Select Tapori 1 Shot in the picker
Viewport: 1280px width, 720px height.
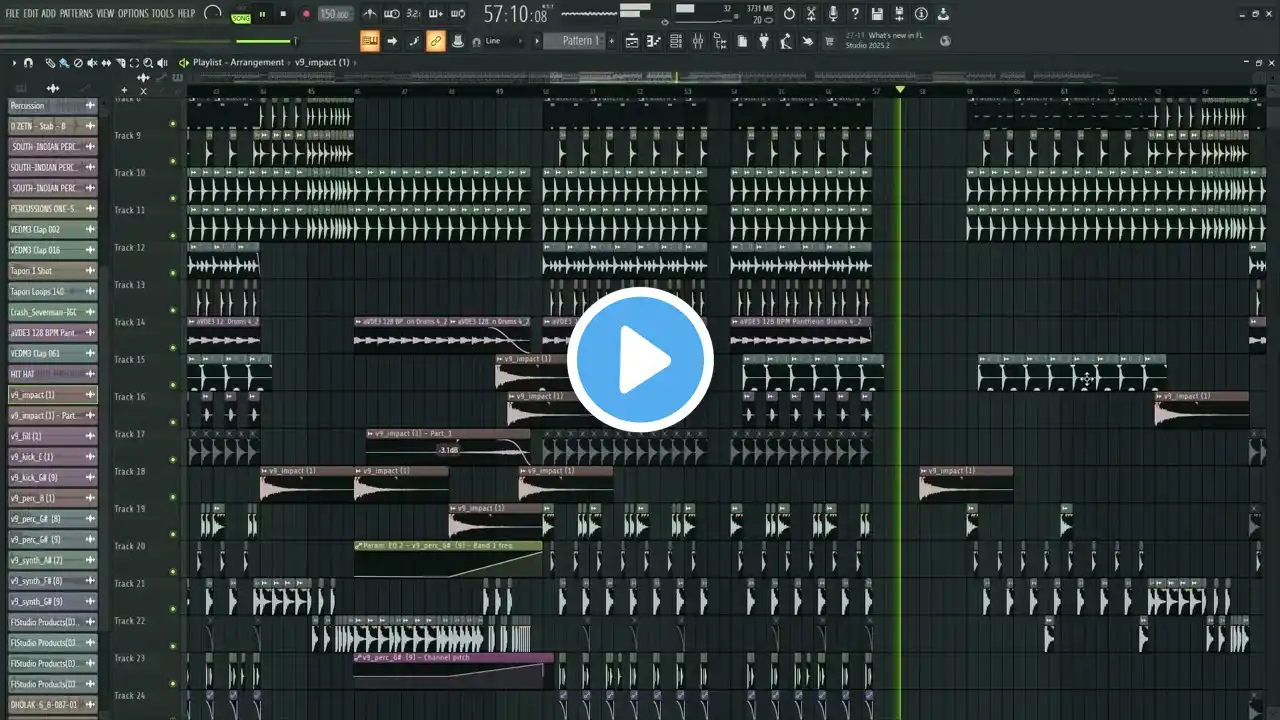coord(53,271)
